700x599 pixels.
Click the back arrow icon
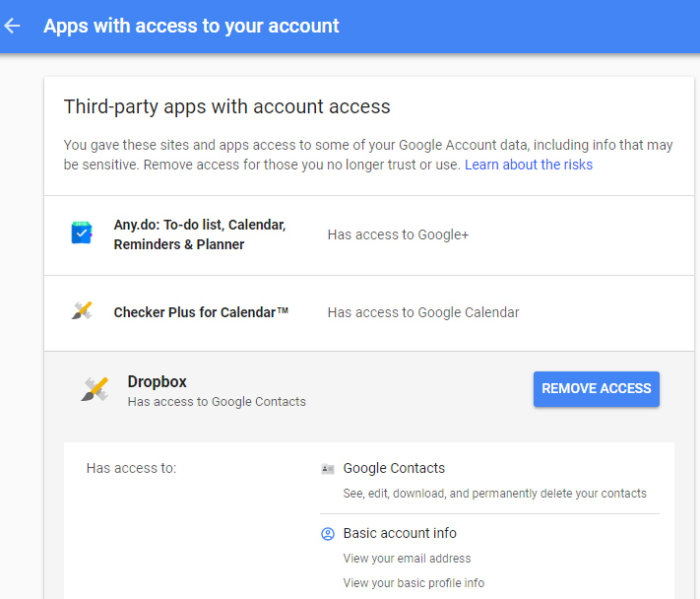point(13,26)
